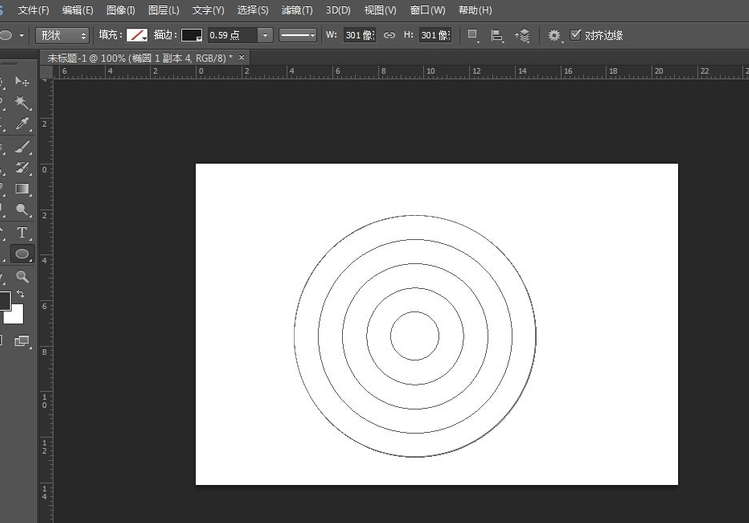Image resolution: width=749 pixels, height=523 pixels.
Task: Open the 形状 tool mode dropdown
Action: [62, 35]
